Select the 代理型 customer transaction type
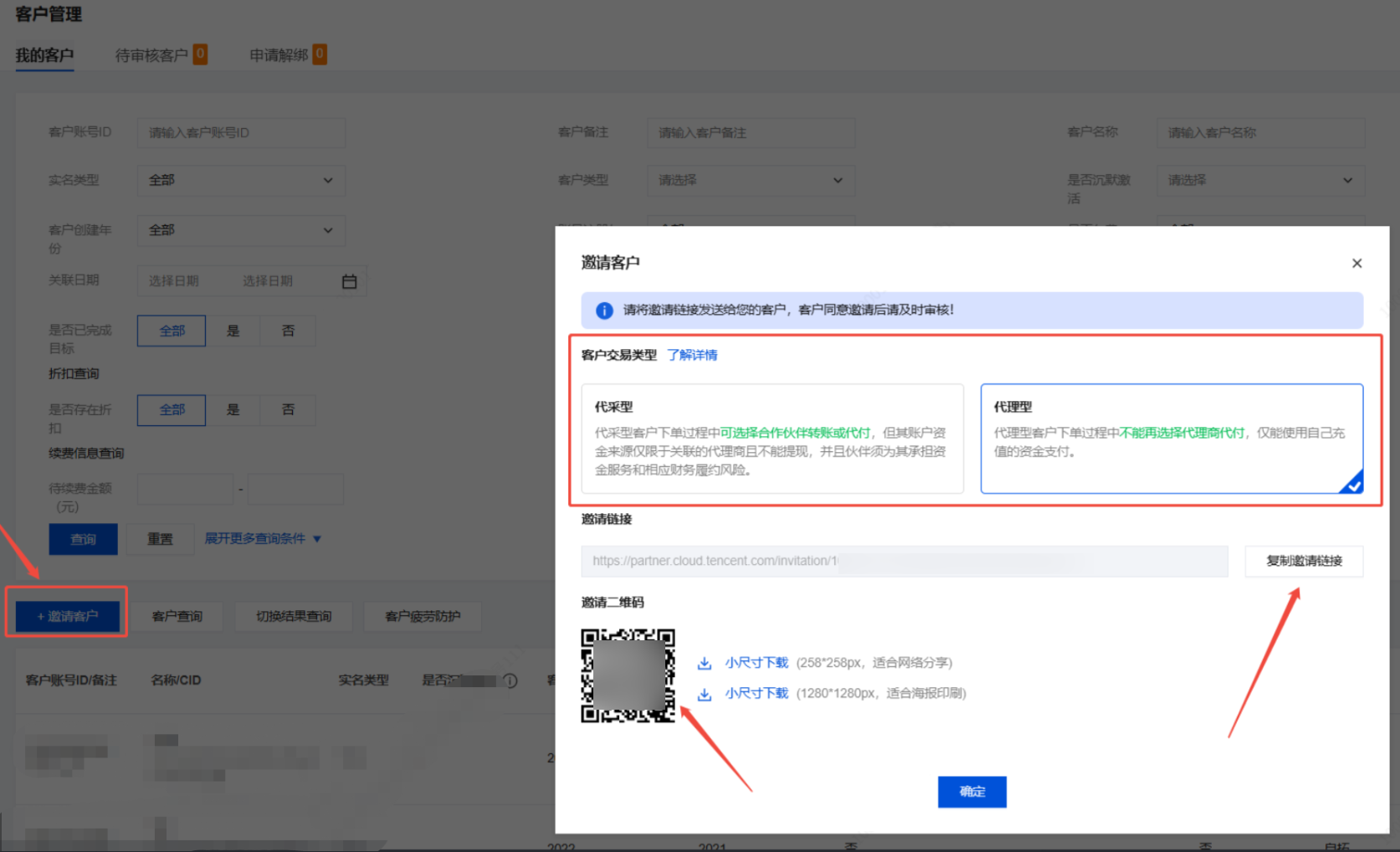 tap(1171, 439)
